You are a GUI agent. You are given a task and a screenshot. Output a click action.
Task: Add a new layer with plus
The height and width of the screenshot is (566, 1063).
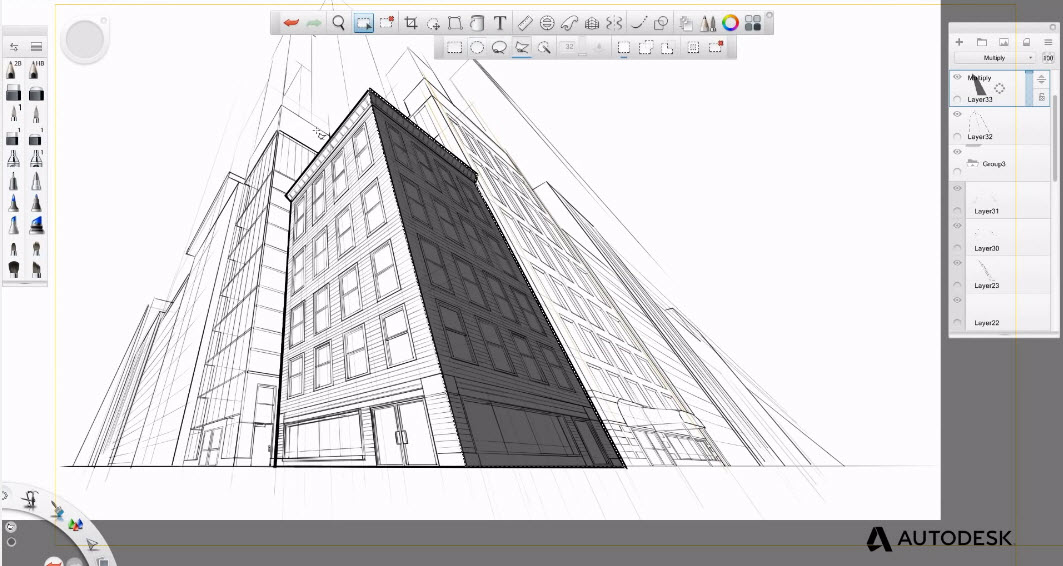point(959,42)
